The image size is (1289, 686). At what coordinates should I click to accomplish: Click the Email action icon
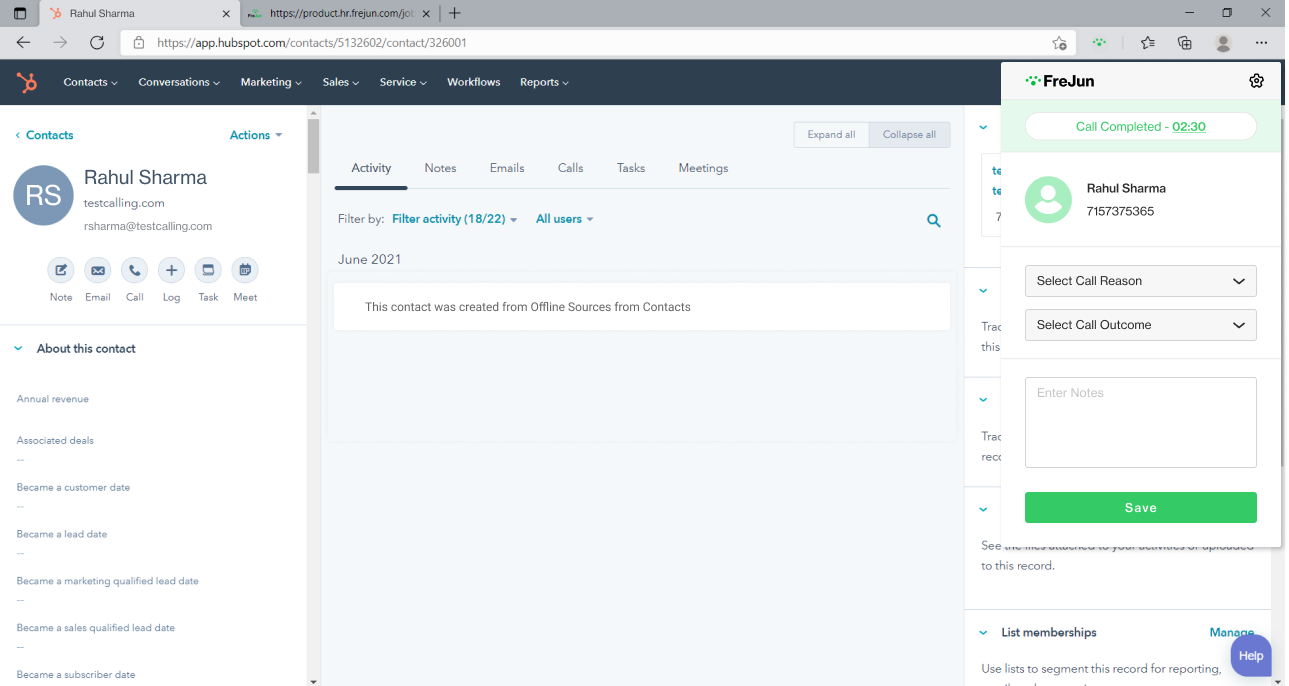pyautogui.click(x=98, y=270)
